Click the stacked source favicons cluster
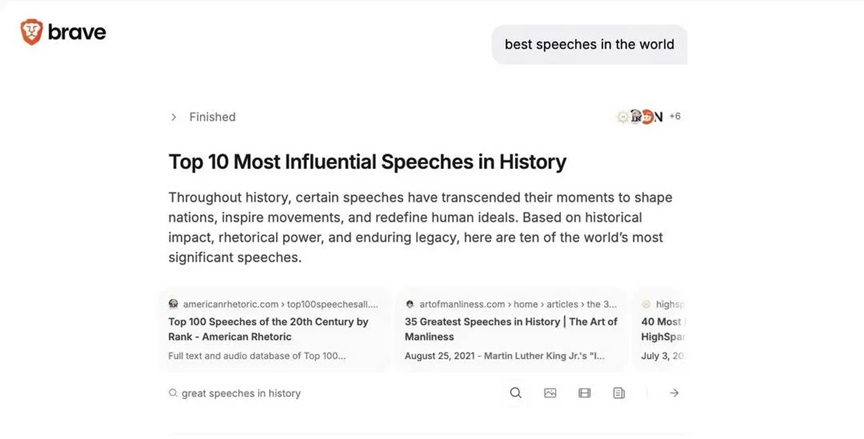This screenshot has width=864, height=439. coord(640,117)
